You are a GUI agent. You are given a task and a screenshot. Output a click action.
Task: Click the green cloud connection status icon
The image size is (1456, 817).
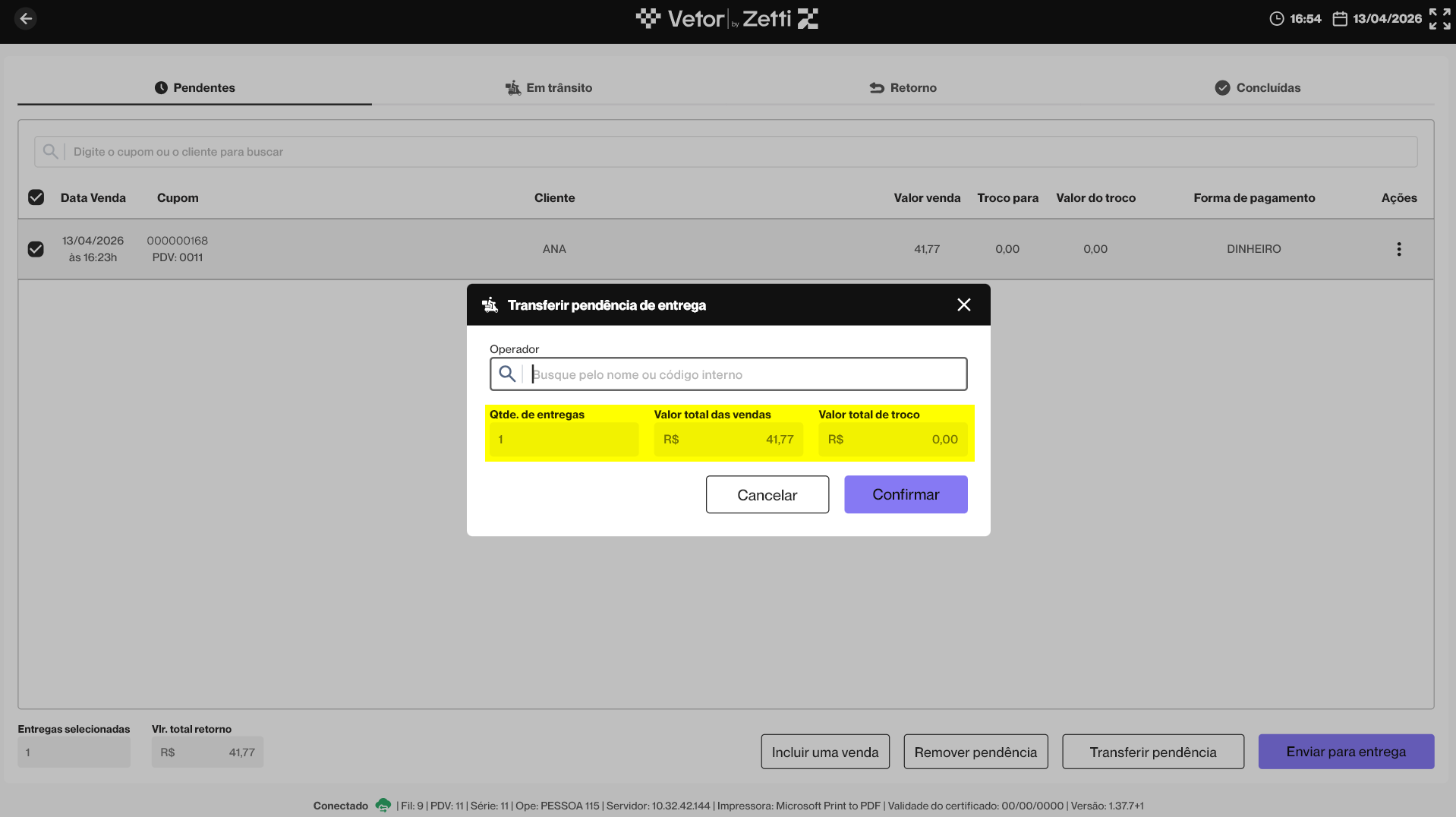(383, 805)
